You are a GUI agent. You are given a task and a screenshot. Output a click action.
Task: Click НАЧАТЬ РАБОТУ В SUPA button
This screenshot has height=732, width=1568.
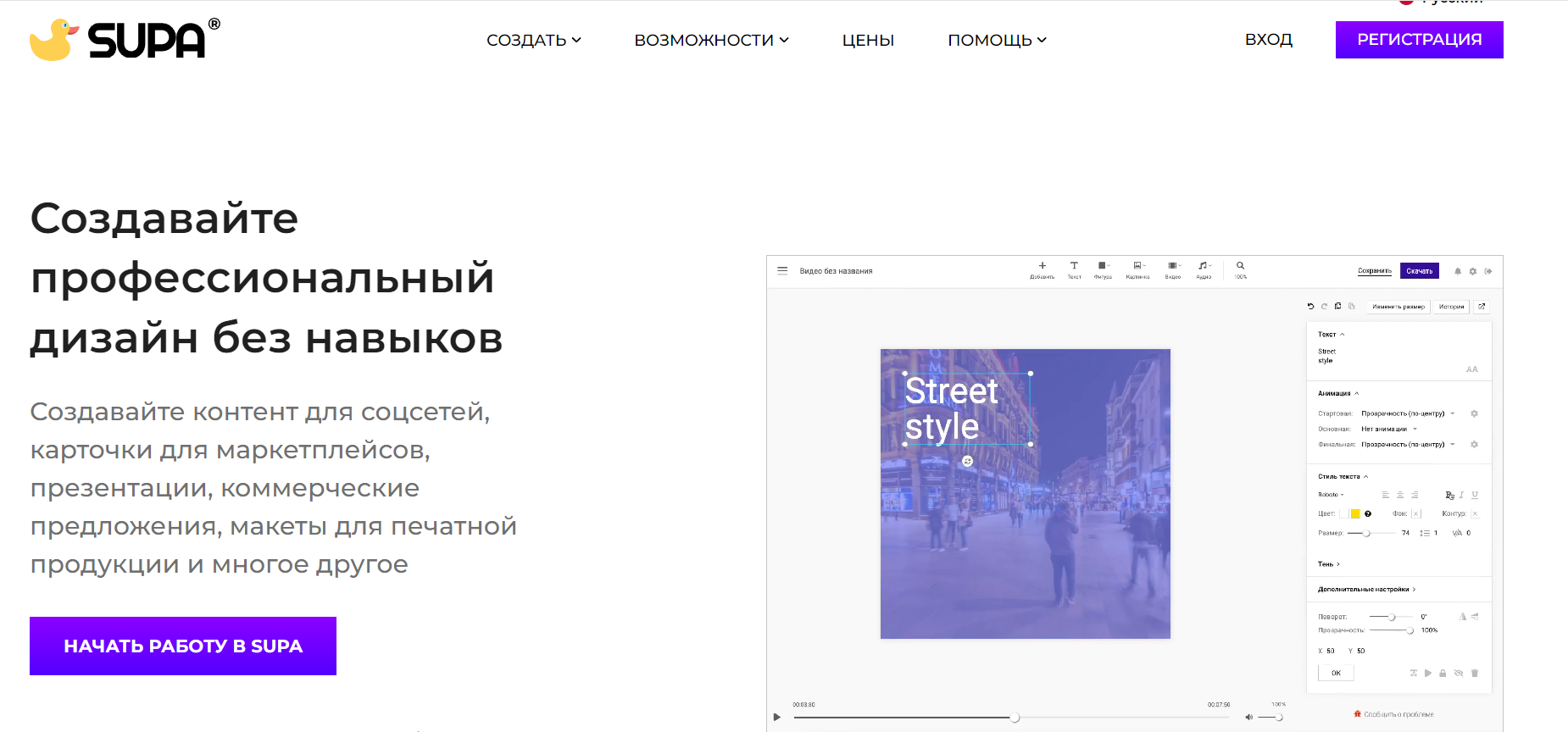click(x=183, y=646)
